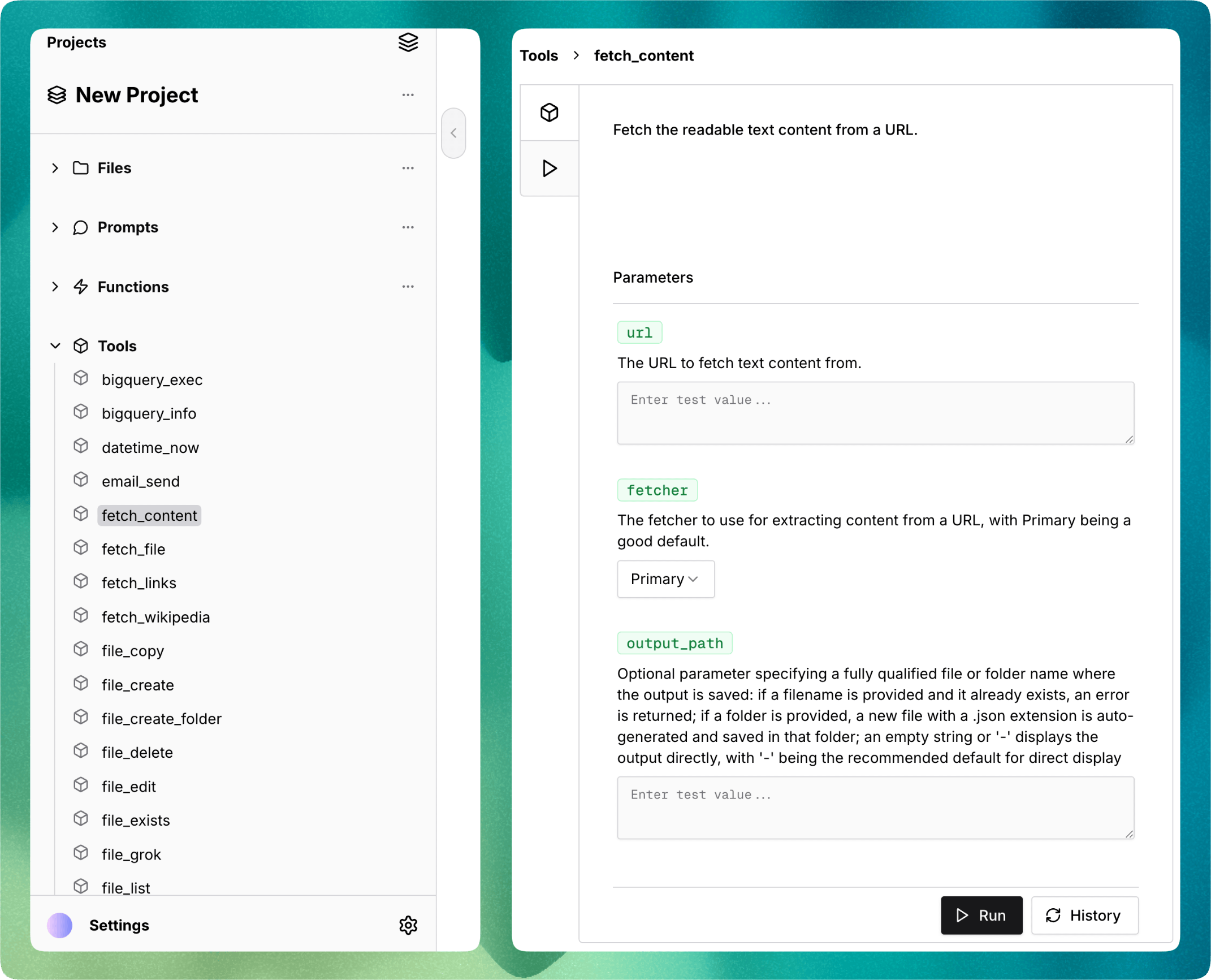Collapse the Tools tree section
The width and height of the screenshot is (1211, 980).
click(x=55, y=346)
